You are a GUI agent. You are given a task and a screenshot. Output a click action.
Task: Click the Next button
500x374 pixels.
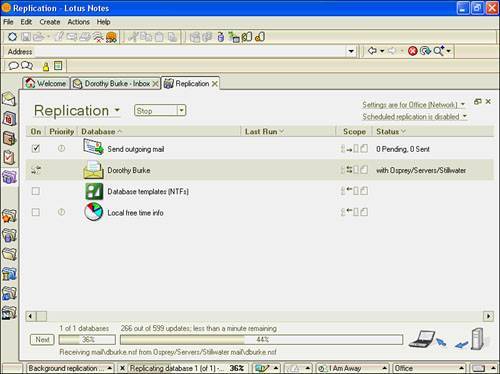pyautogui.click(x=42, y=340)
